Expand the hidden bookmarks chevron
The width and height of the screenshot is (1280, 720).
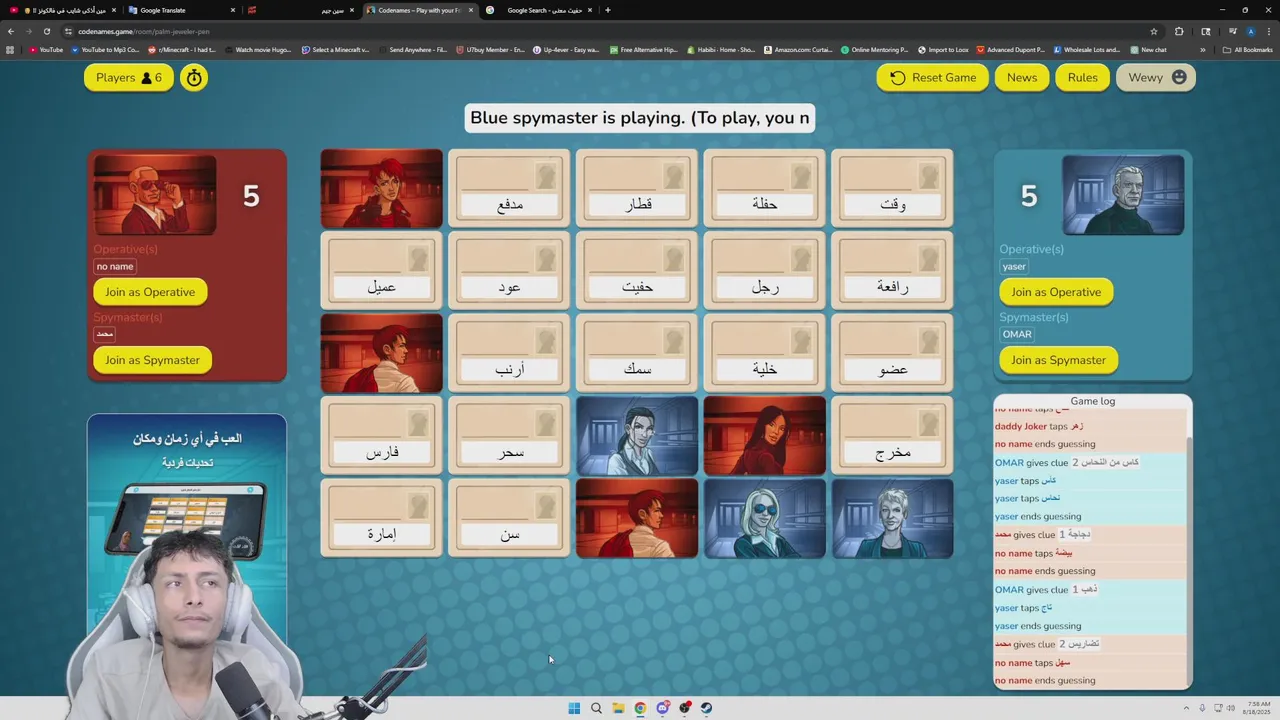(x=1203, y=49)
